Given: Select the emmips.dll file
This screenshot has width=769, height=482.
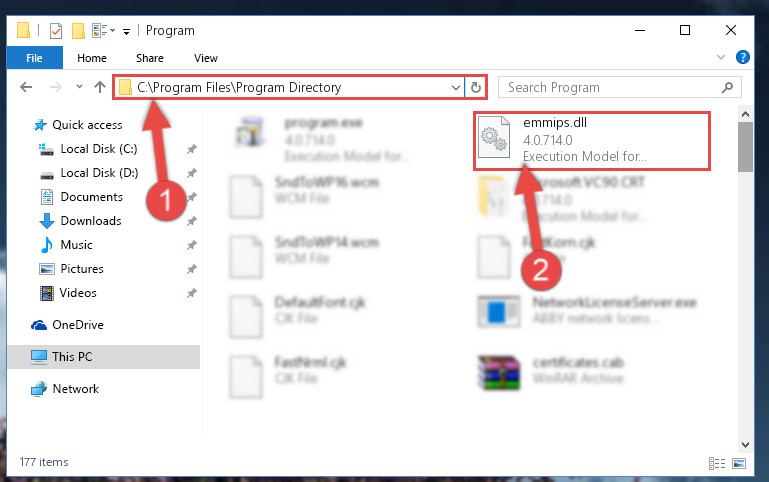Looking at the screenshot, I should (592, 140).
